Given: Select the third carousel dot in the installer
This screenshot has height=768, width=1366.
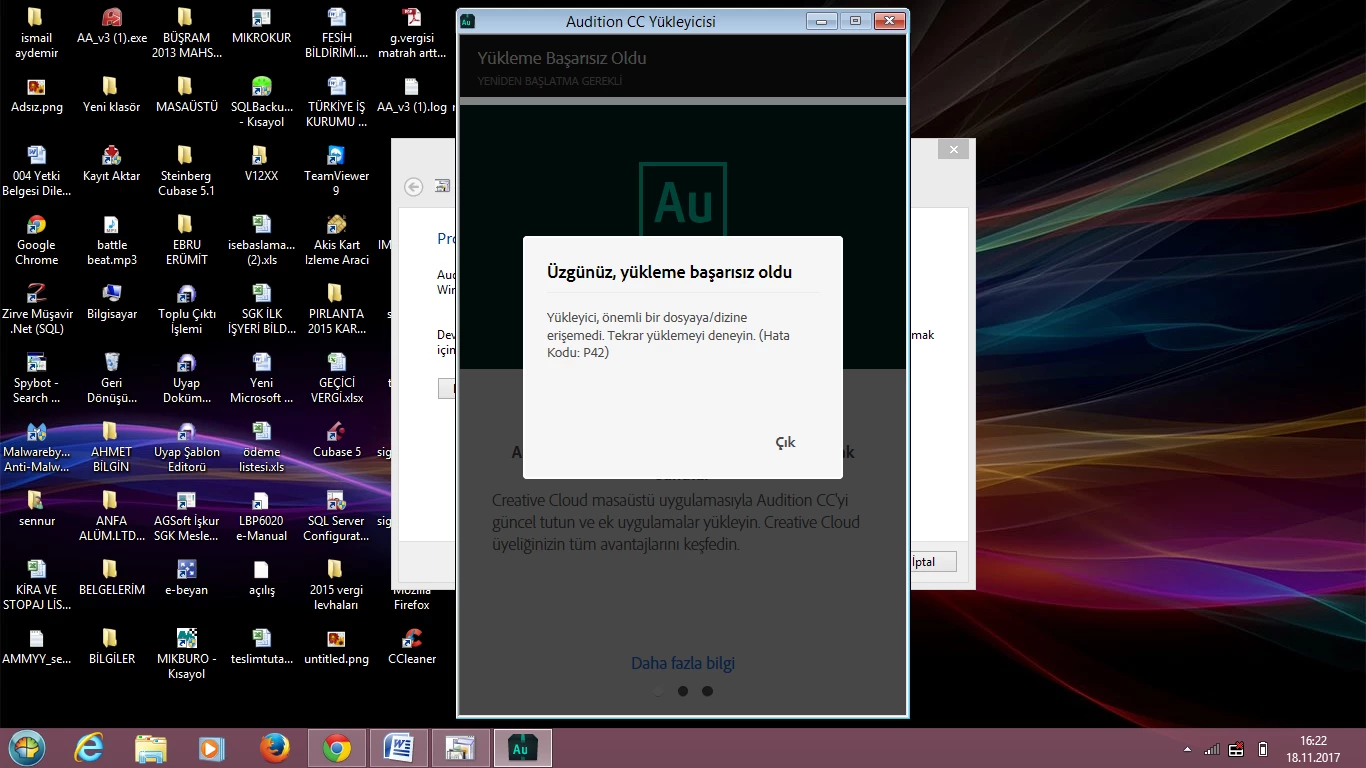Looking at the screenshot, I should click(707, 691).
